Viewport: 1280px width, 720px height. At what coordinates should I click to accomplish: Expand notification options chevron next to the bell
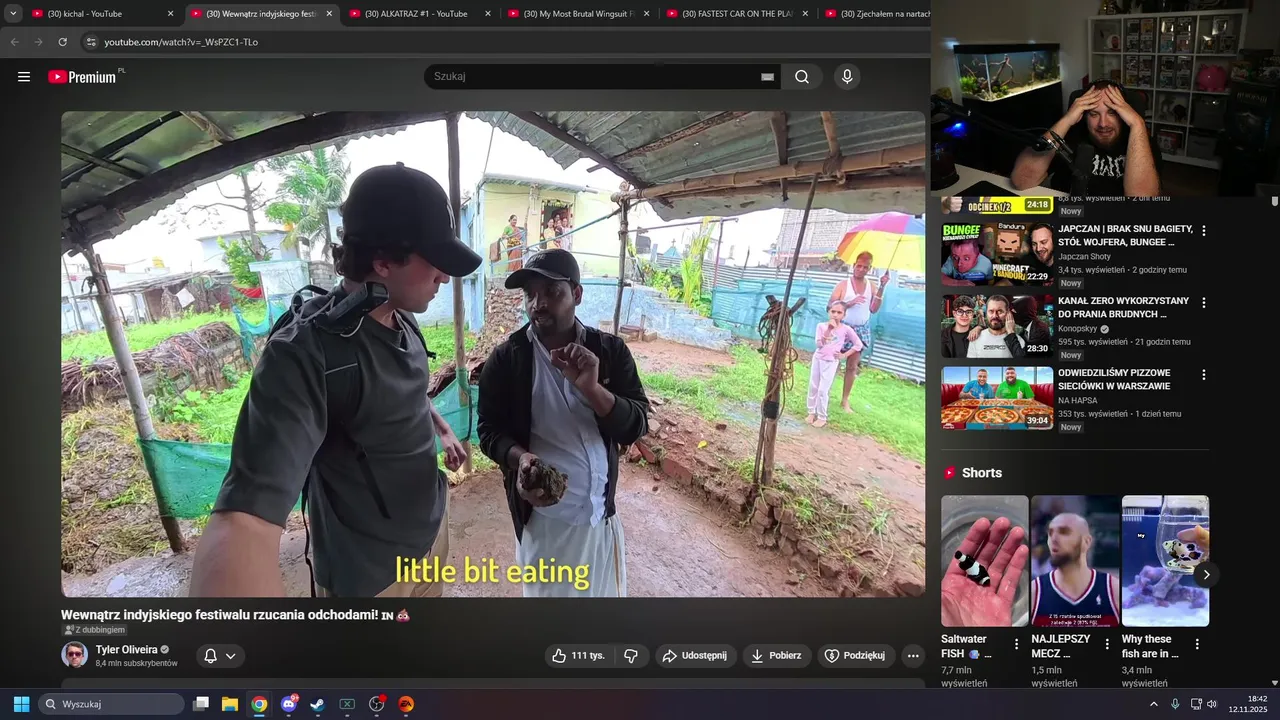(x=231, y=656)
